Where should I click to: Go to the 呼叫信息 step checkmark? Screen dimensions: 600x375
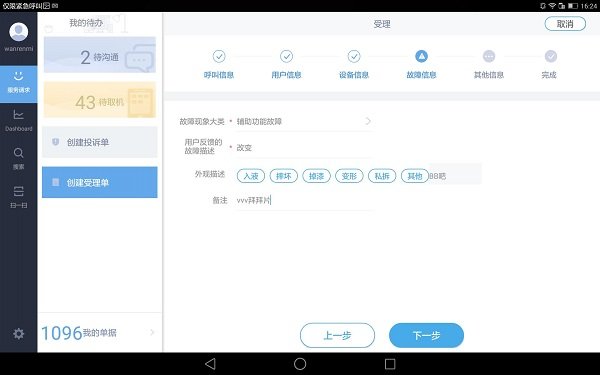point(219,56)
